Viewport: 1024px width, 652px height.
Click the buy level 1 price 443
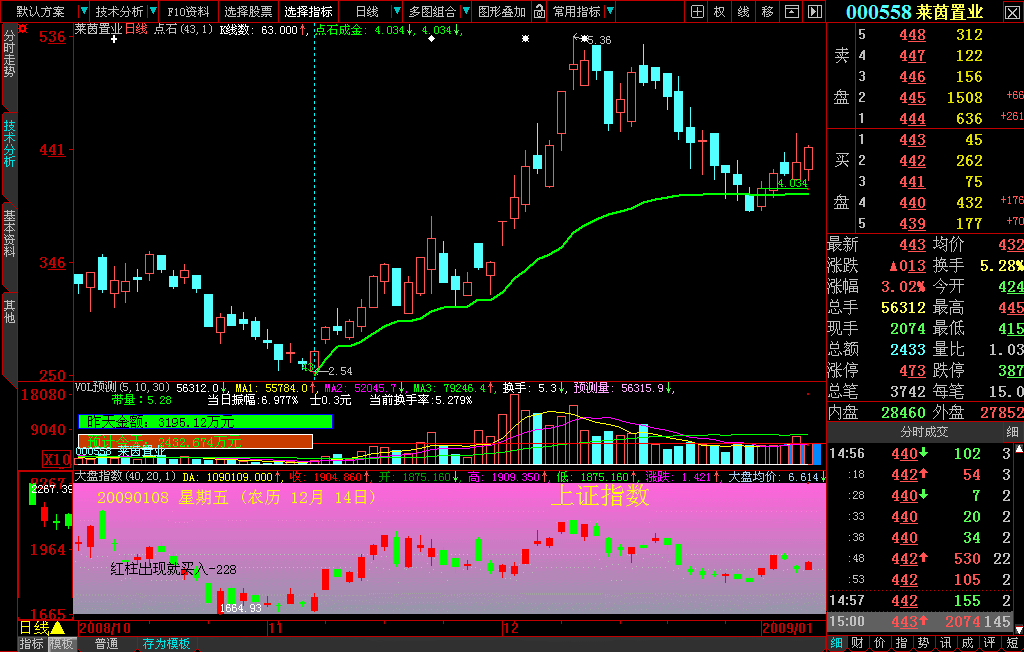tap(912, 140)
